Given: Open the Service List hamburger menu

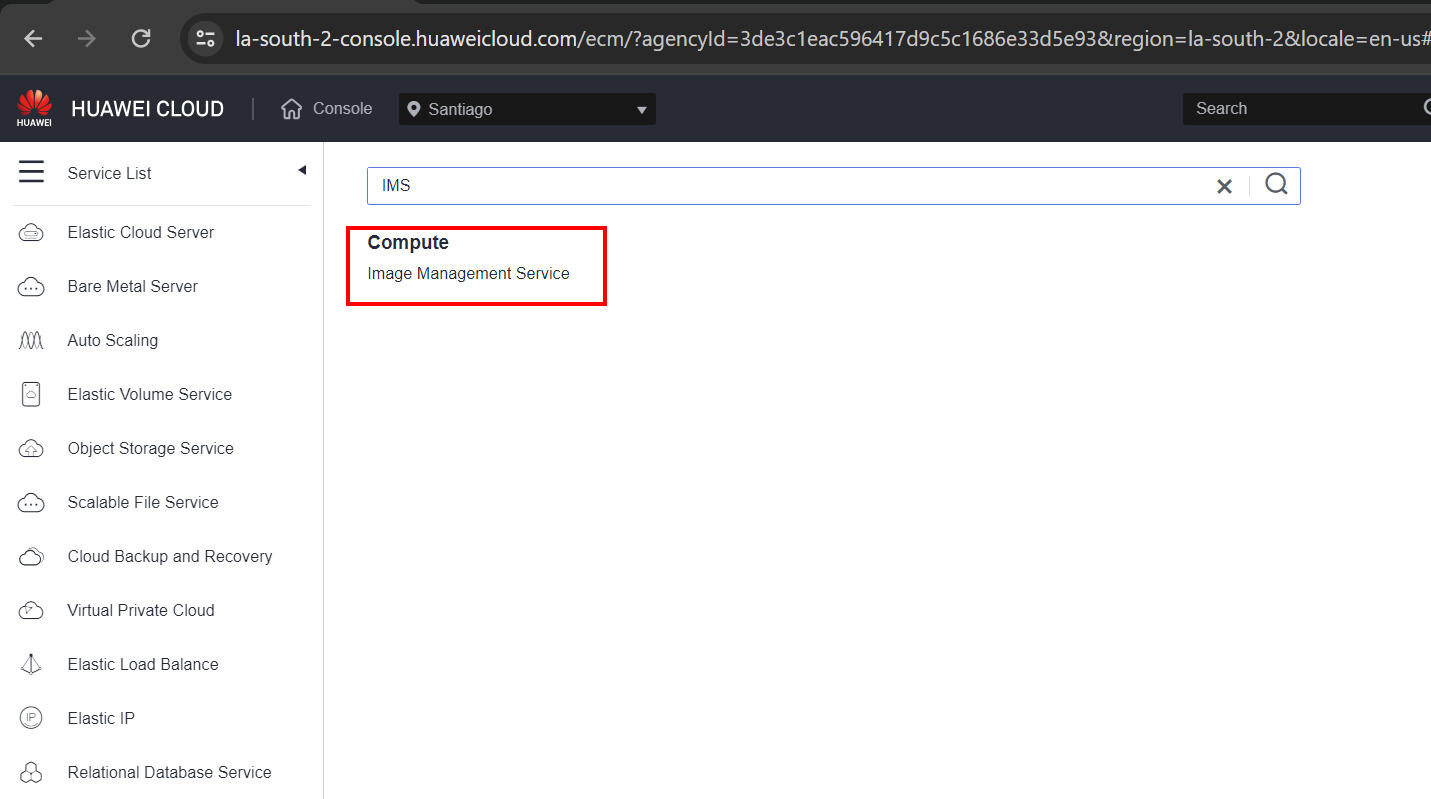Looking at the screenshot, I should pyautogui.click(x=31, y=173).
